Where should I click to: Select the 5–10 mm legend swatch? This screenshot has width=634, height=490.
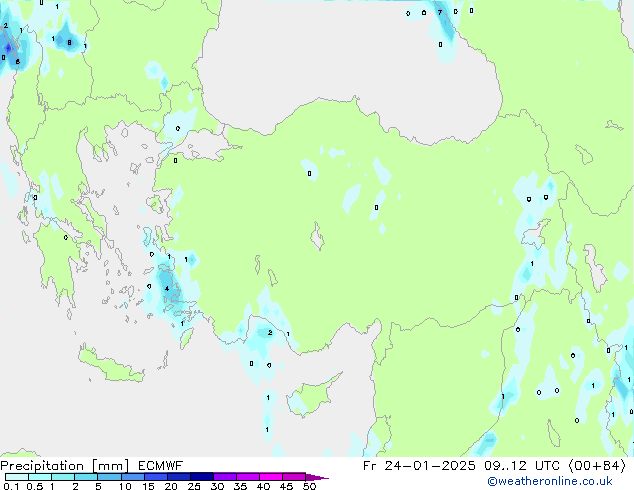coord(109,477)
